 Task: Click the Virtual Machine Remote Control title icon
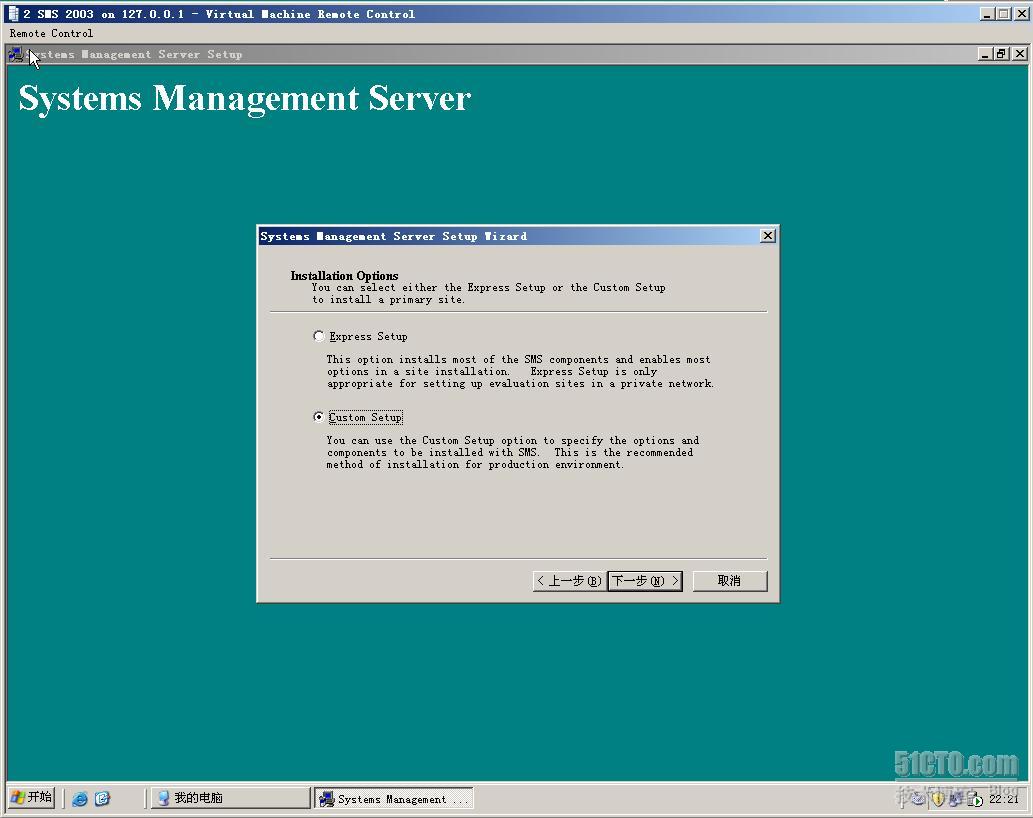tap(13, 14)
